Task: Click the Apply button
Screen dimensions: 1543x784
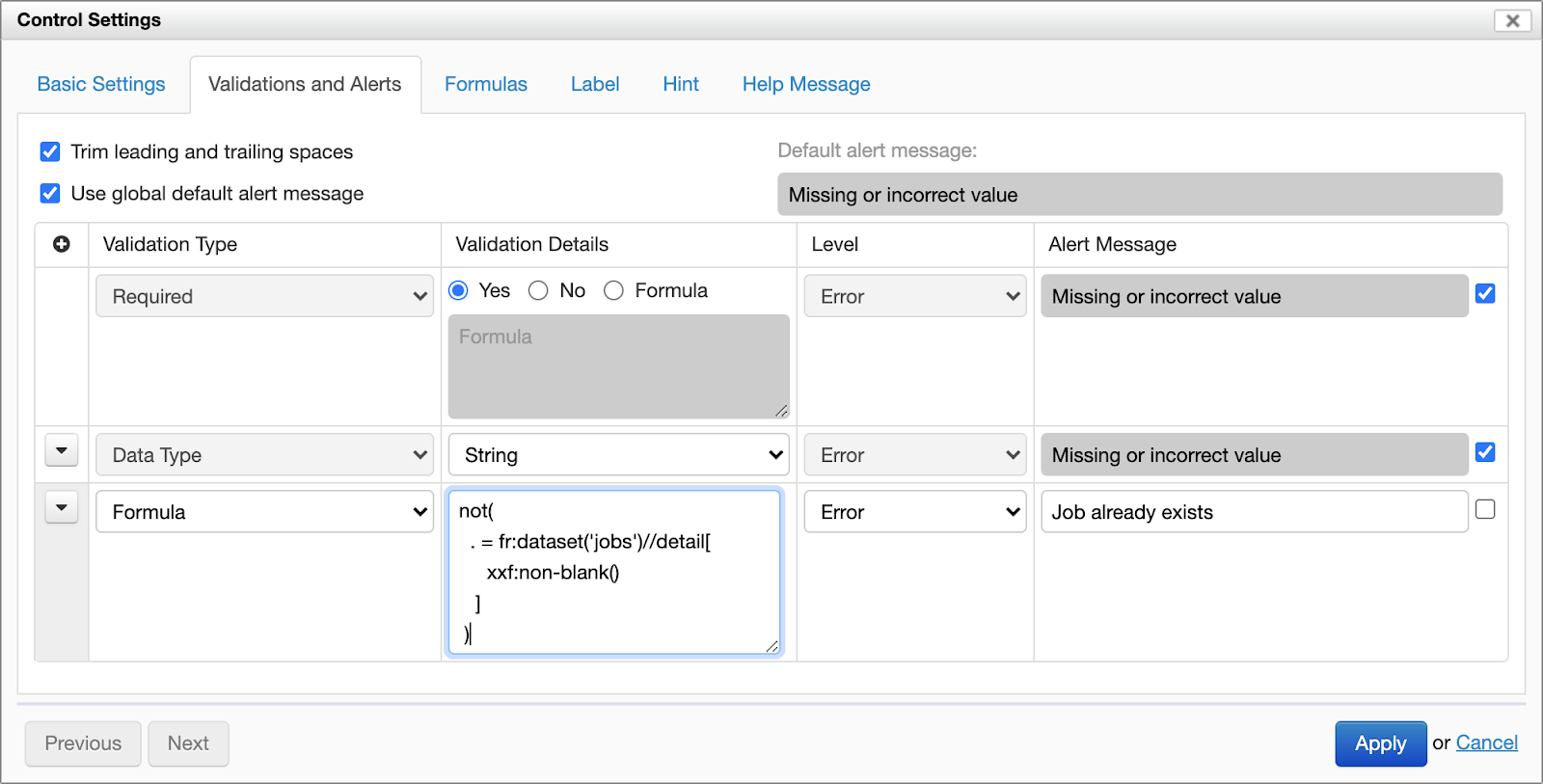Action: 1380,743
